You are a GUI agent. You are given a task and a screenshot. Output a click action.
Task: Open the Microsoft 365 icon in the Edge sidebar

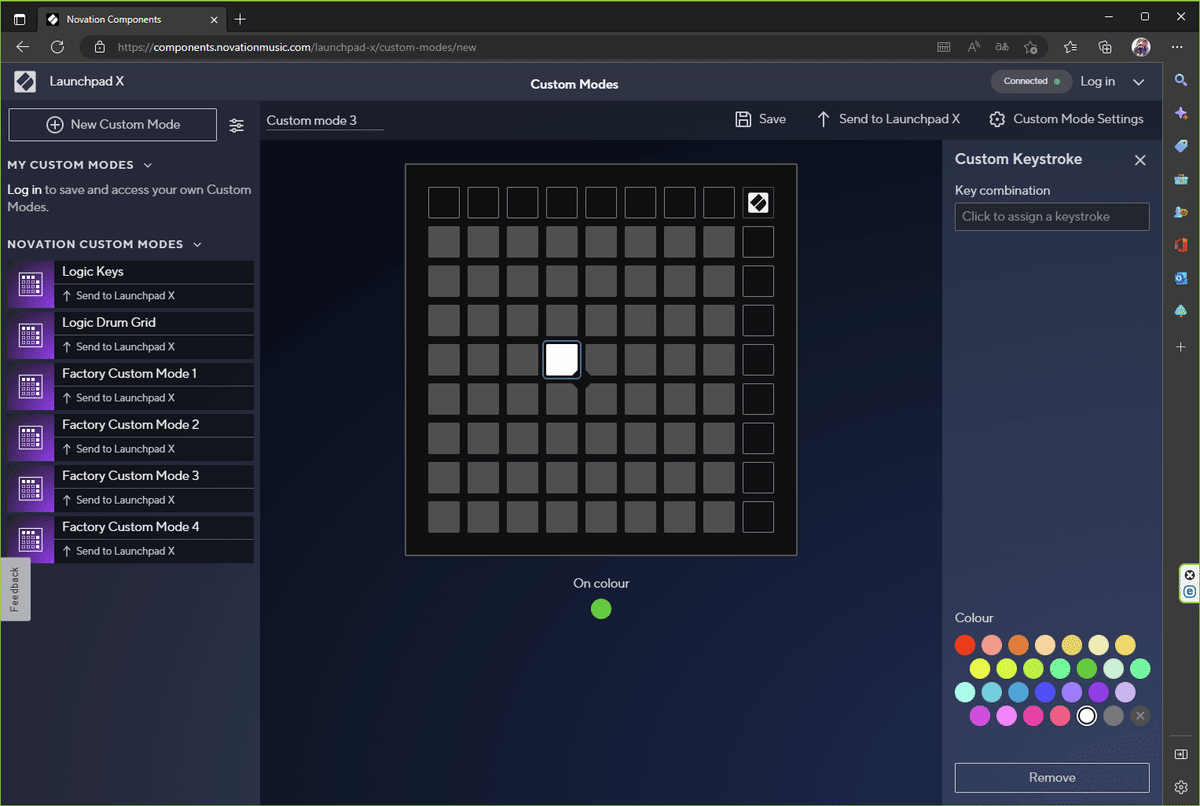point(1181,245)
